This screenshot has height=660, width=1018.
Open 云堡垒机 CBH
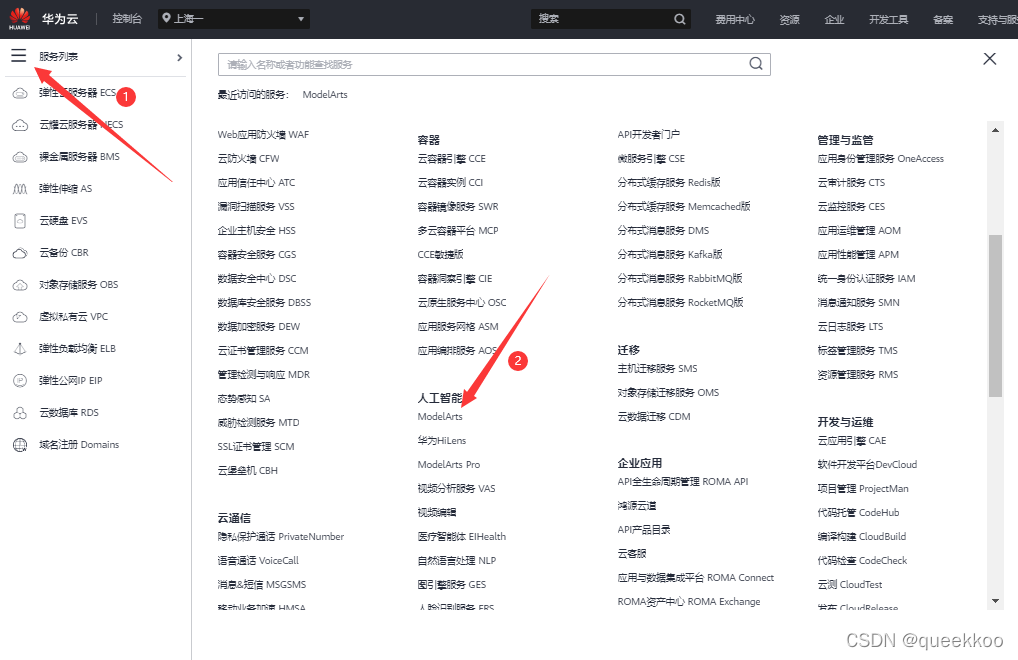coord(247,471)
